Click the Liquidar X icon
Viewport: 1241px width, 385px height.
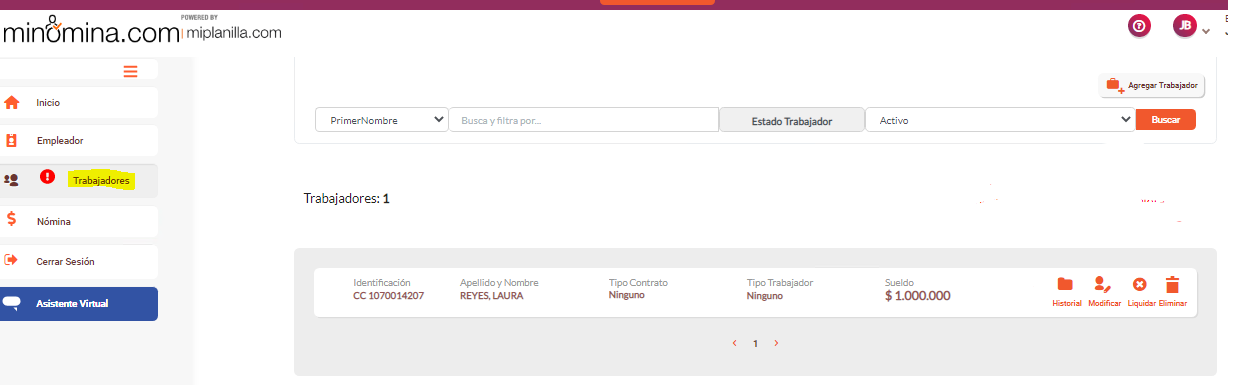point(1140,285)
